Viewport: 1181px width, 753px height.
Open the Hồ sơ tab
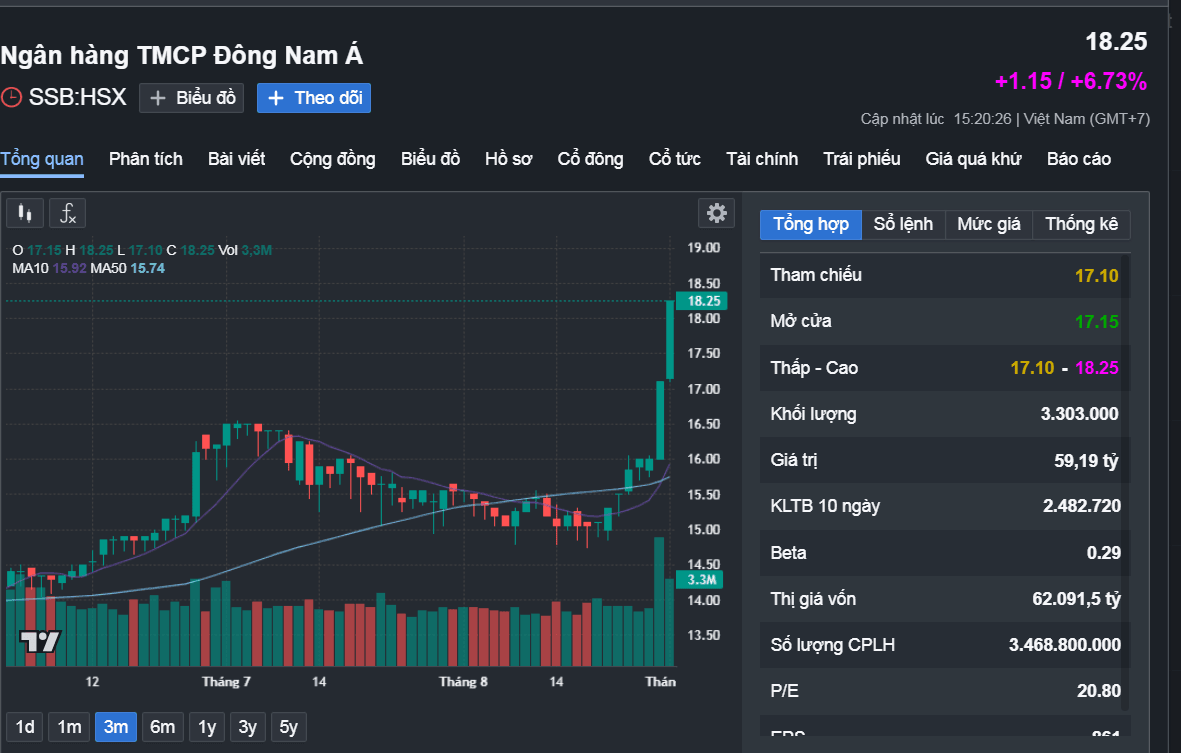click(x=508, y=159)
